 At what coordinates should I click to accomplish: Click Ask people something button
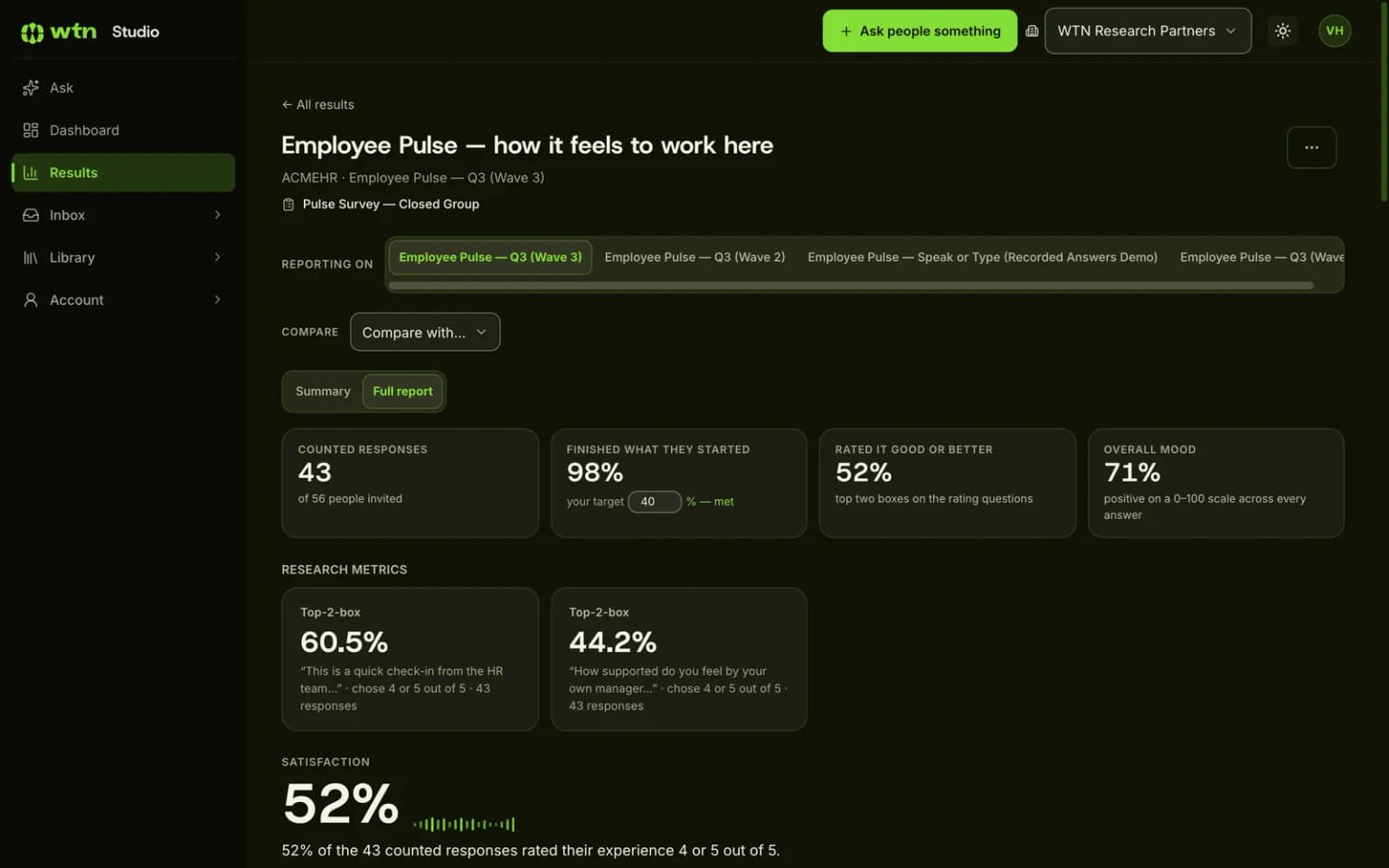920,31
